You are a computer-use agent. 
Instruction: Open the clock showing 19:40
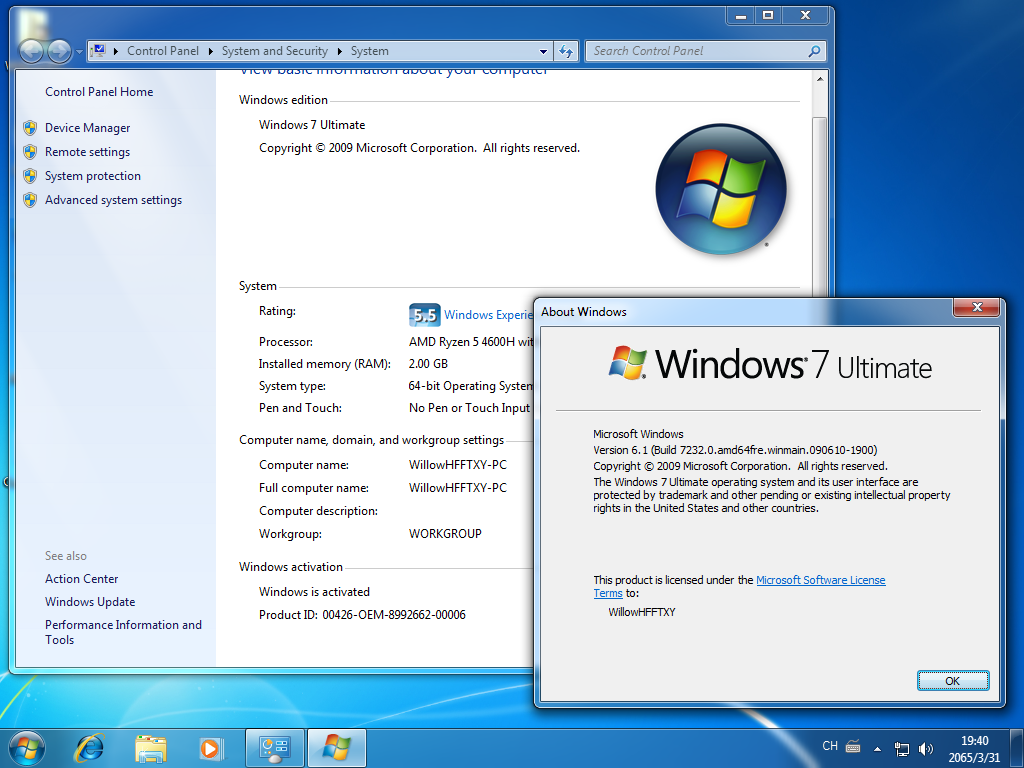[974, 741]
